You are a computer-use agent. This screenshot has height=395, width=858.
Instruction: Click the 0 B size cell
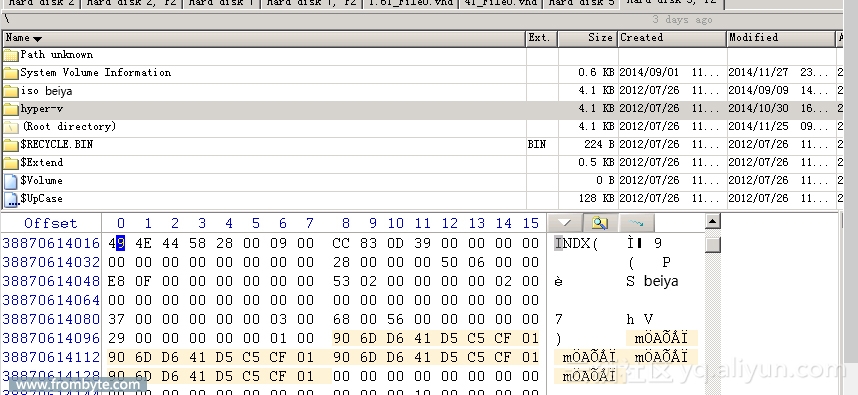(605, 181)
